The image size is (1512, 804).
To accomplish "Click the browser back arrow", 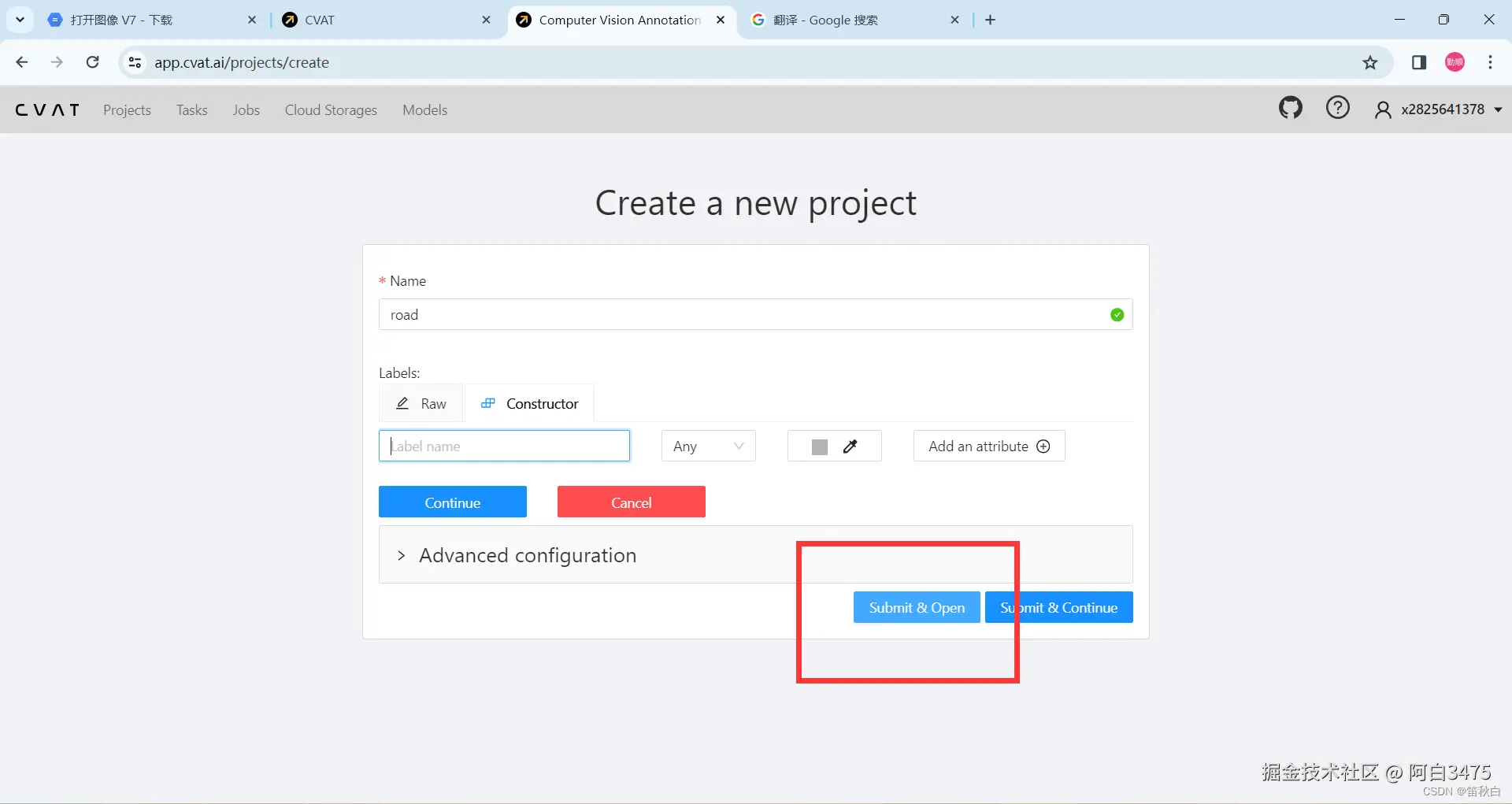I will (22, 62).
